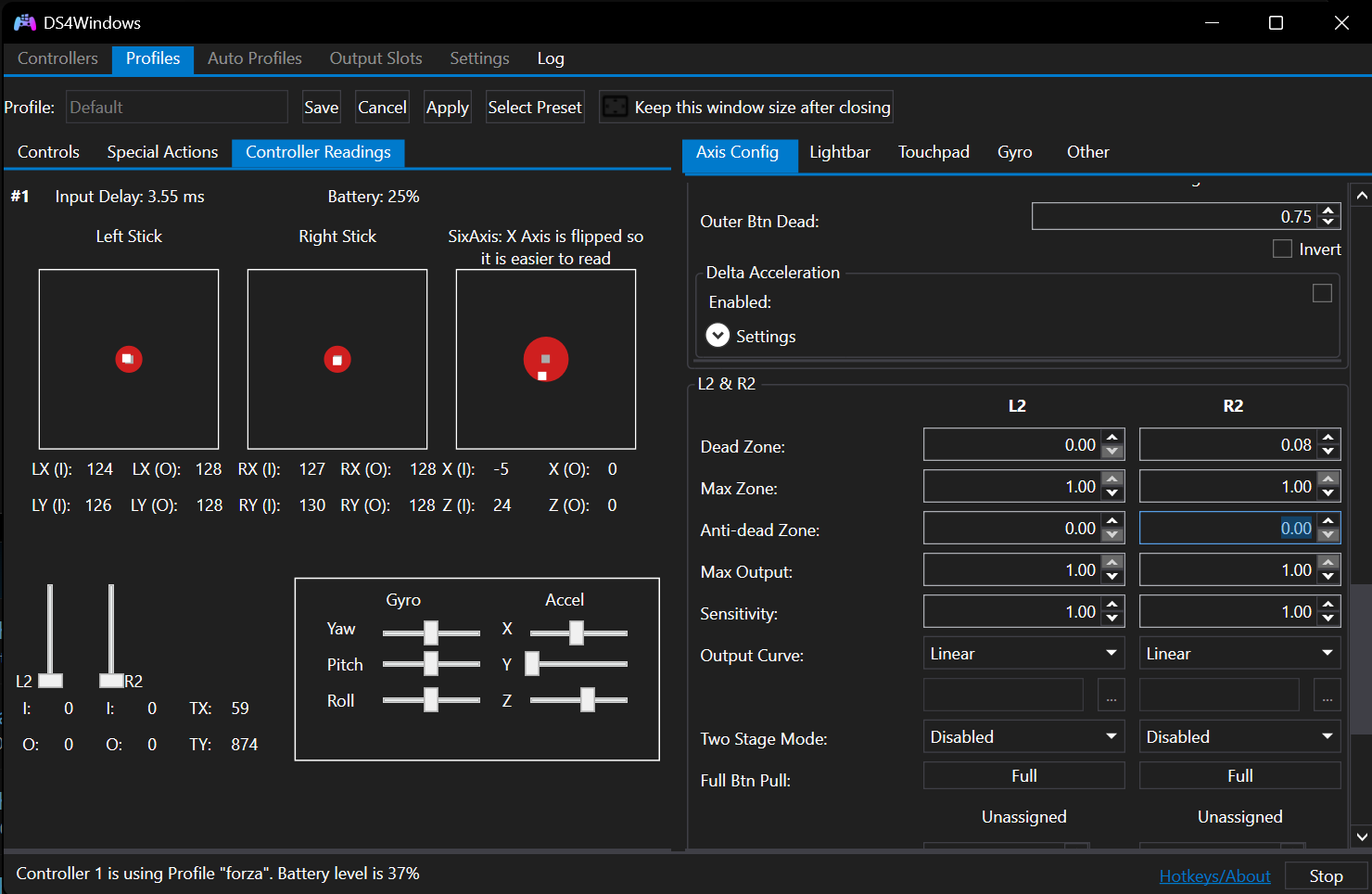This screenshot has height=894, width=1372.
Task: Increase L2 Anti-dead Zone with up arrow
Action: click(1112, 521)
